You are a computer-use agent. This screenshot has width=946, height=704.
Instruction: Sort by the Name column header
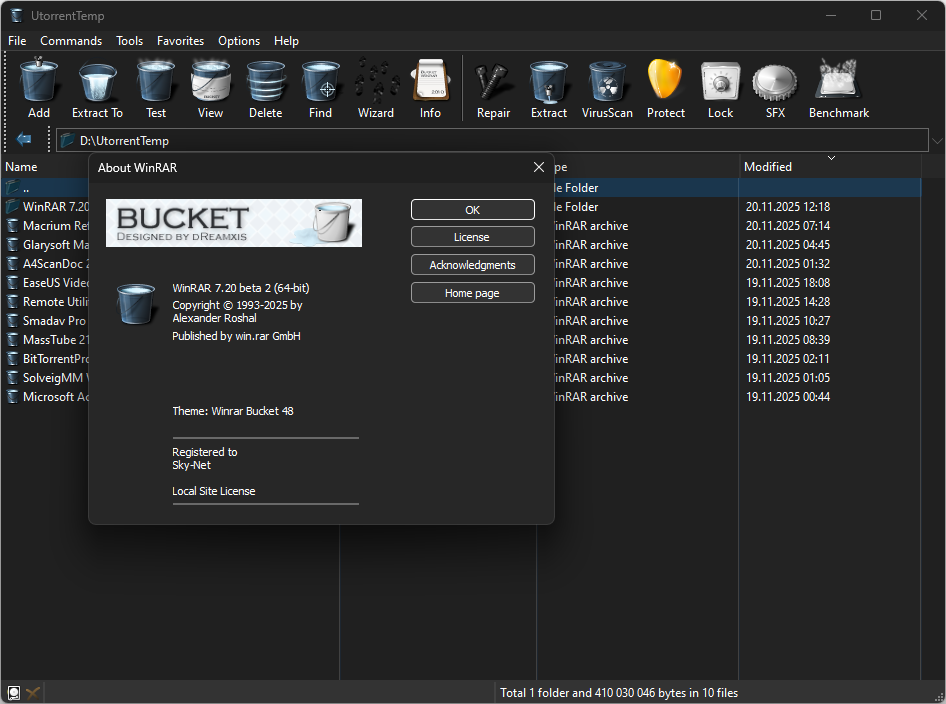(x=46, y=166)
